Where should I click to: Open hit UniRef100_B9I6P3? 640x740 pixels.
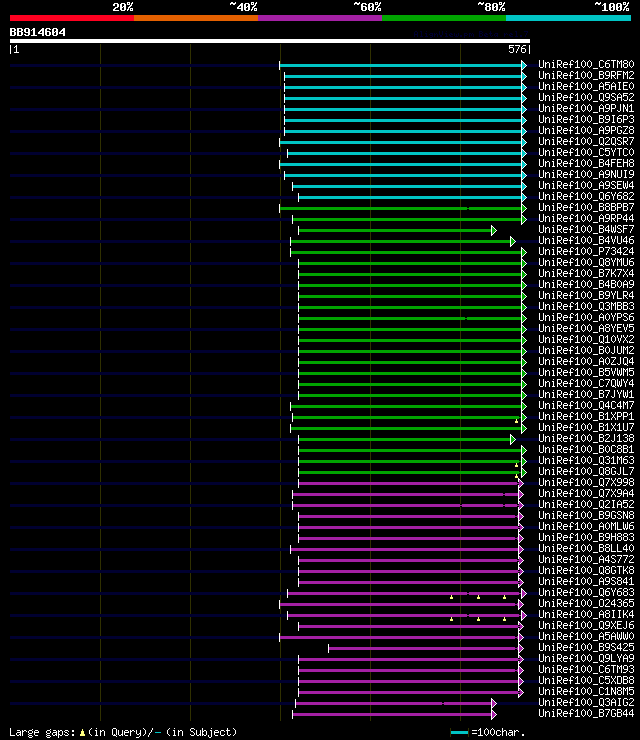tap(586, 119)
